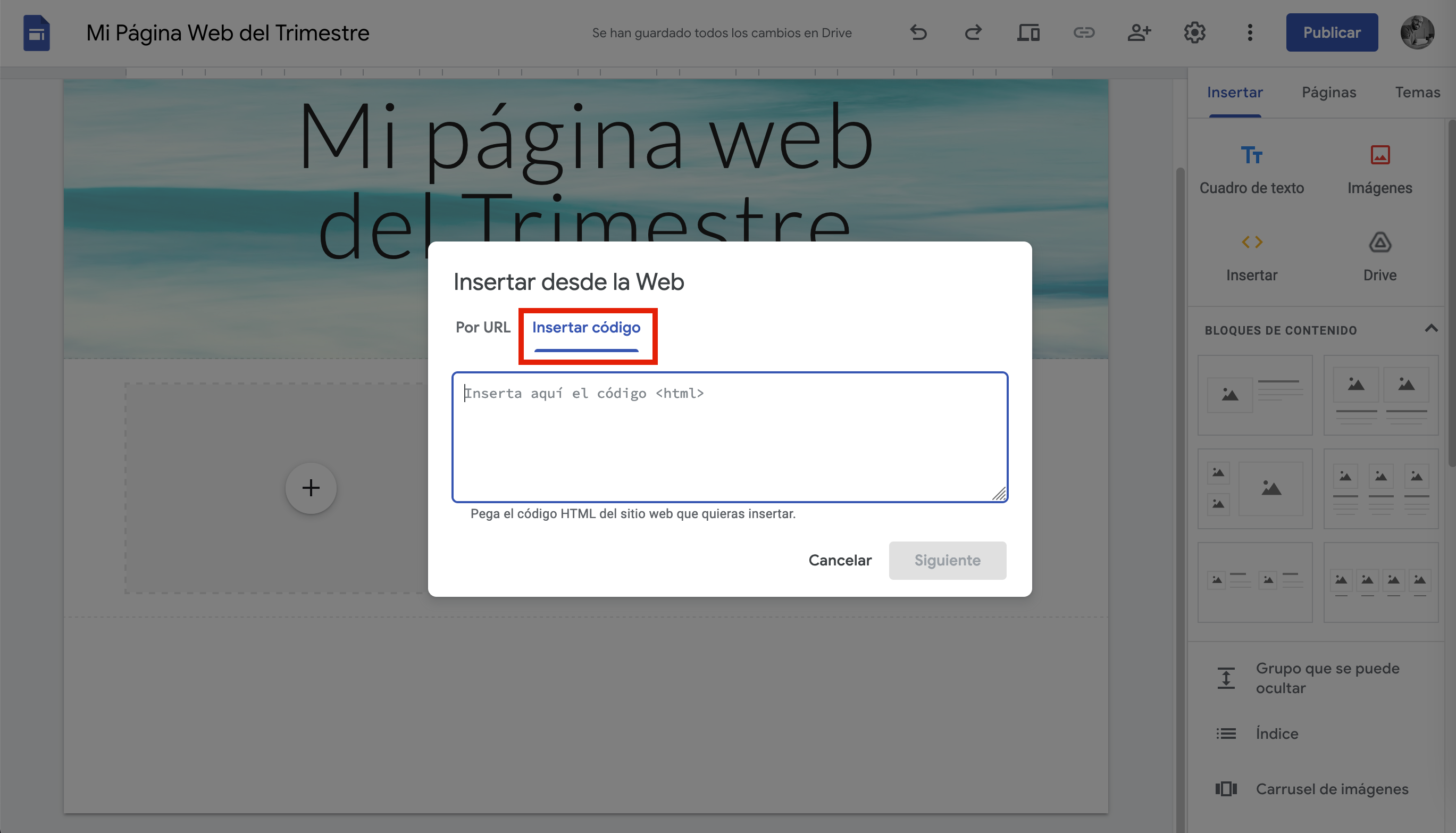The width and height of the screenshot is (1456, 833).
Task: Add a Carrusel de imágenes
Action: coord(1332,789)
